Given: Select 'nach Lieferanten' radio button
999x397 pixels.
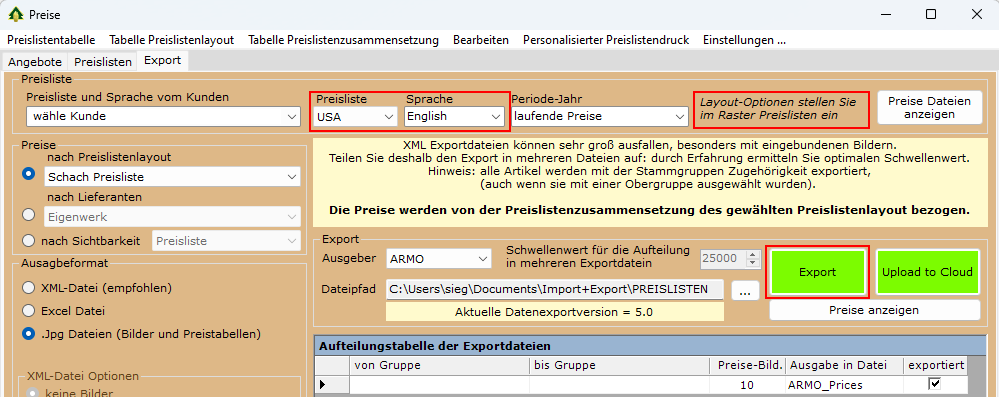Looking at the screenshot, I should [x=28, y=214].
